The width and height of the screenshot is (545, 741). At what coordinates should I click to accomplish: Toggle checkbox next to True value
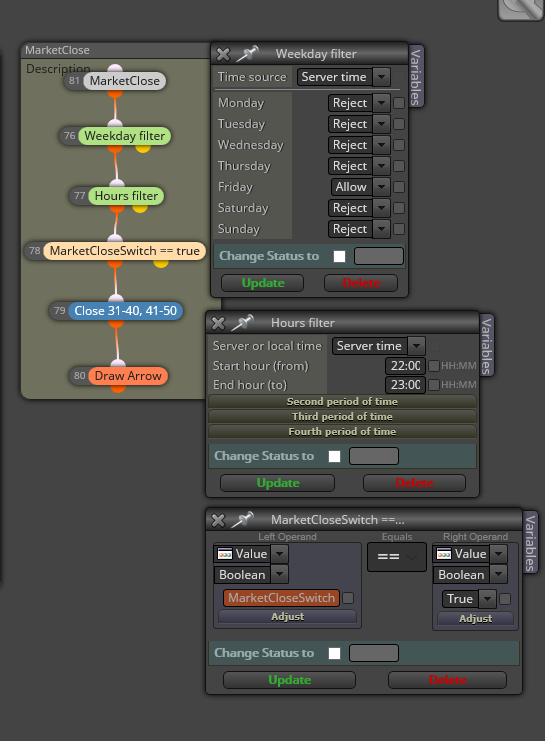pos(505,599)
